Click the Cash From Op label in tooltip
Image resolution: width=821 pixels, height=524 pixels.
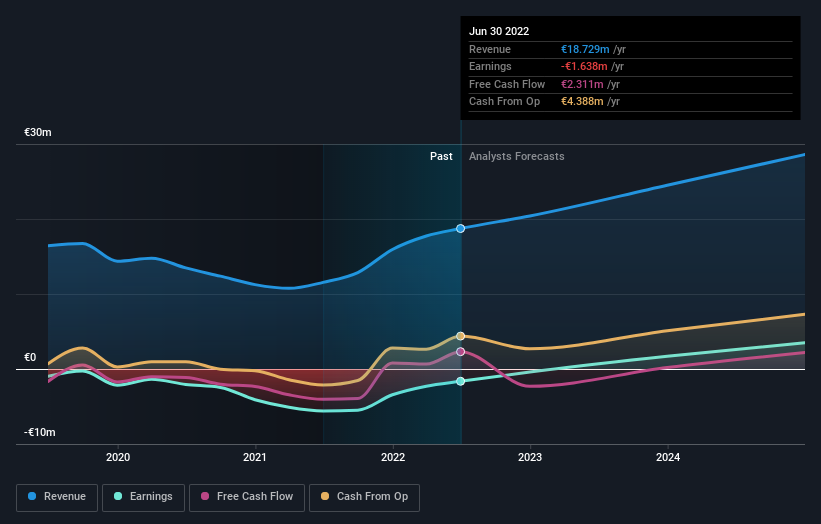[x=504, y=102]
